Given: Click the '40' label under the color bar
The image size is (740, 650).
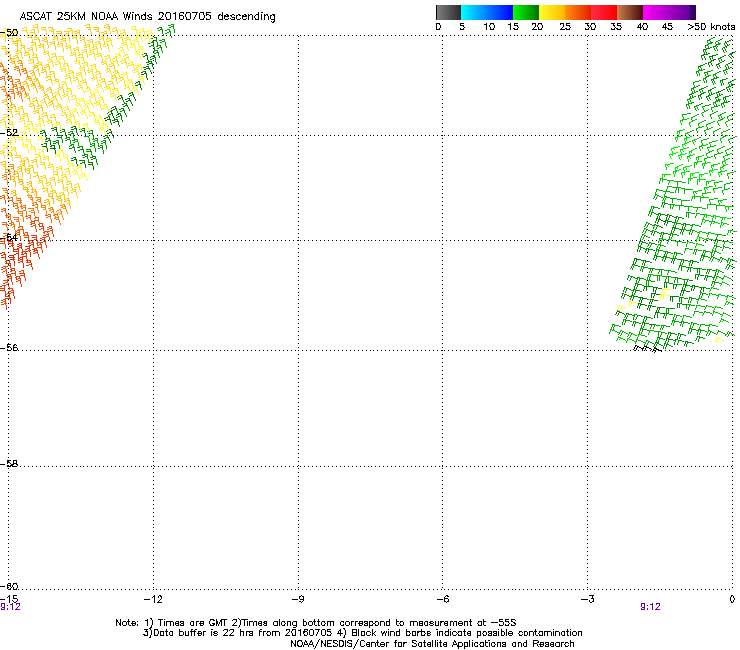Looking at the screenshot, I should (642, 27).
